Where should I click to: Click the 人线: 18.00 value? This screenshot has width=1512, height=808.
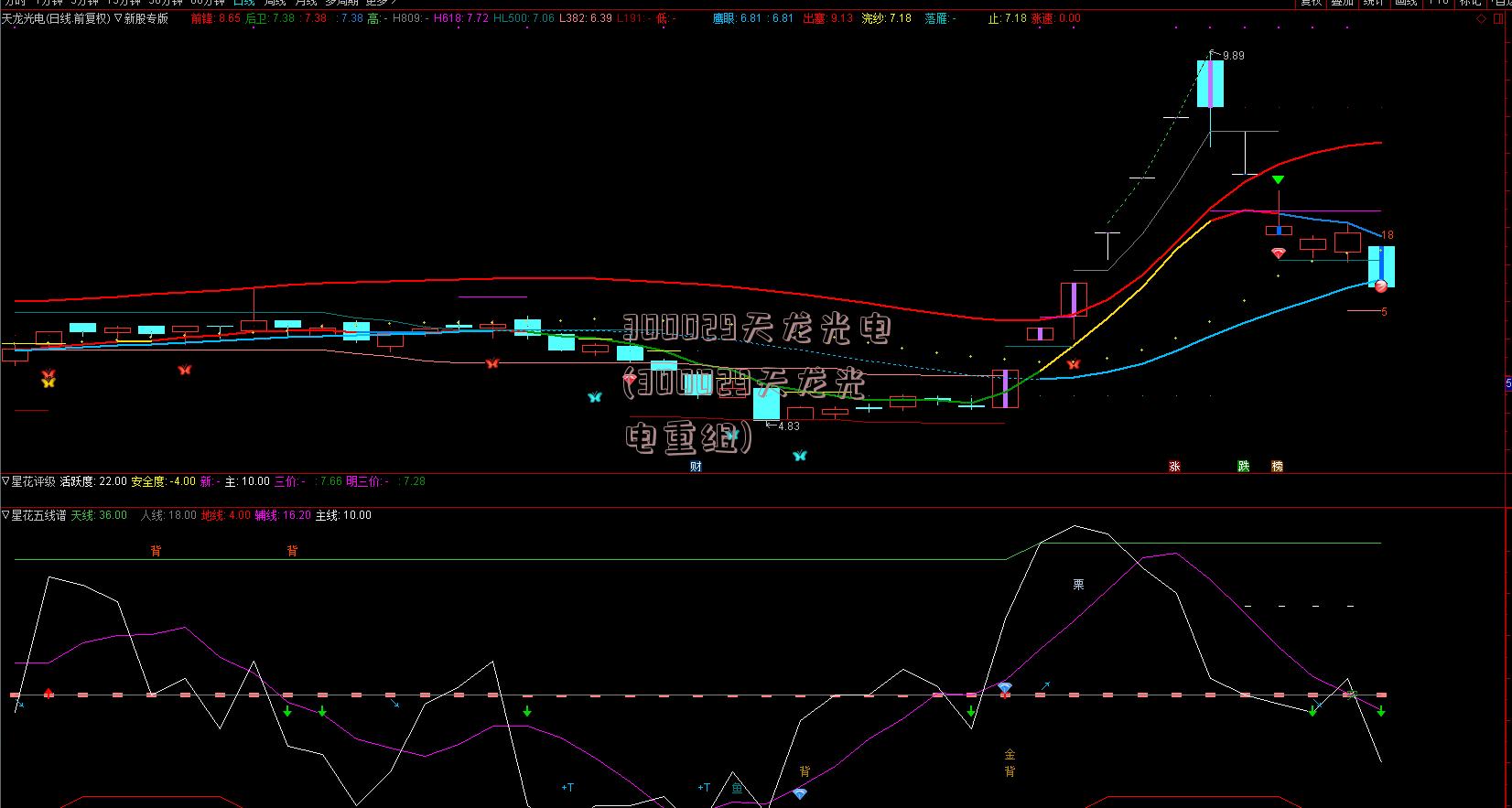click(x=168, y=515)
